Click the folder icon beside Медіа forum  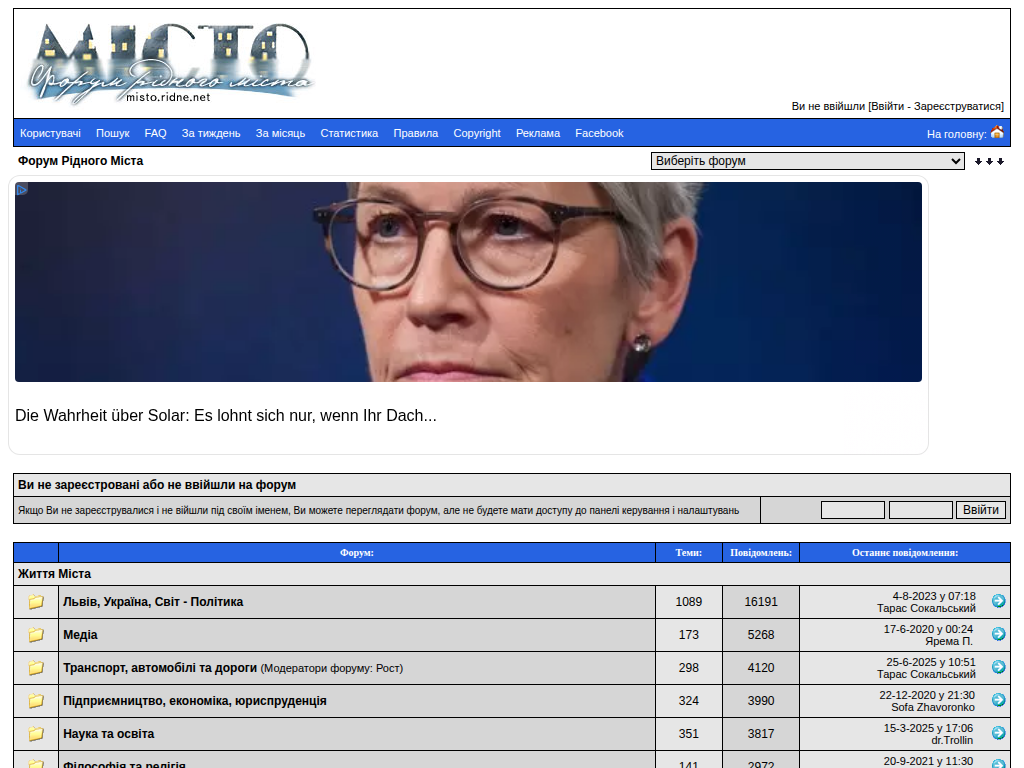coord(36,635)
